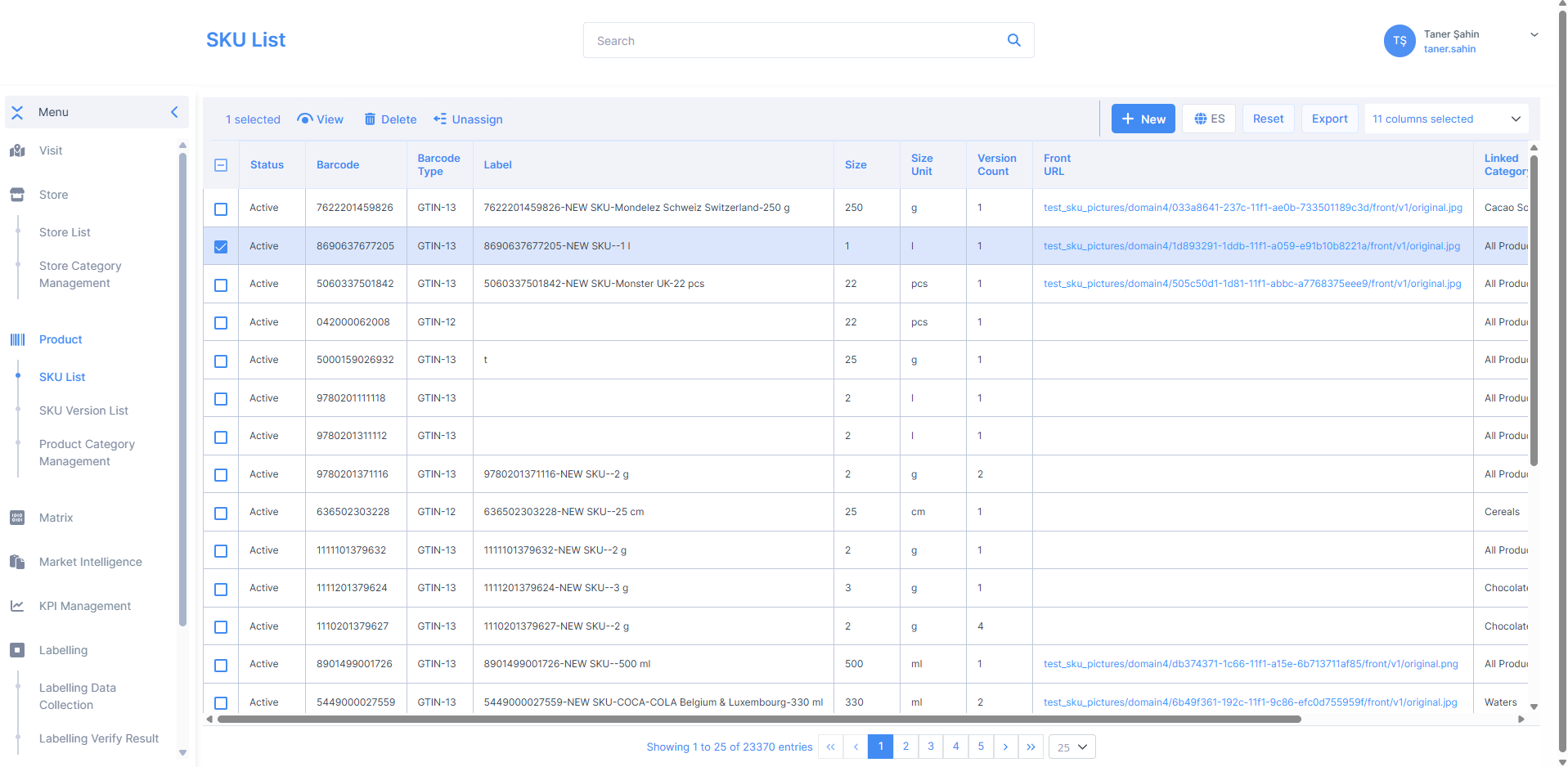Click the New SKU button
Screen dimensions: 1568x767
[x=1143, y=119]
